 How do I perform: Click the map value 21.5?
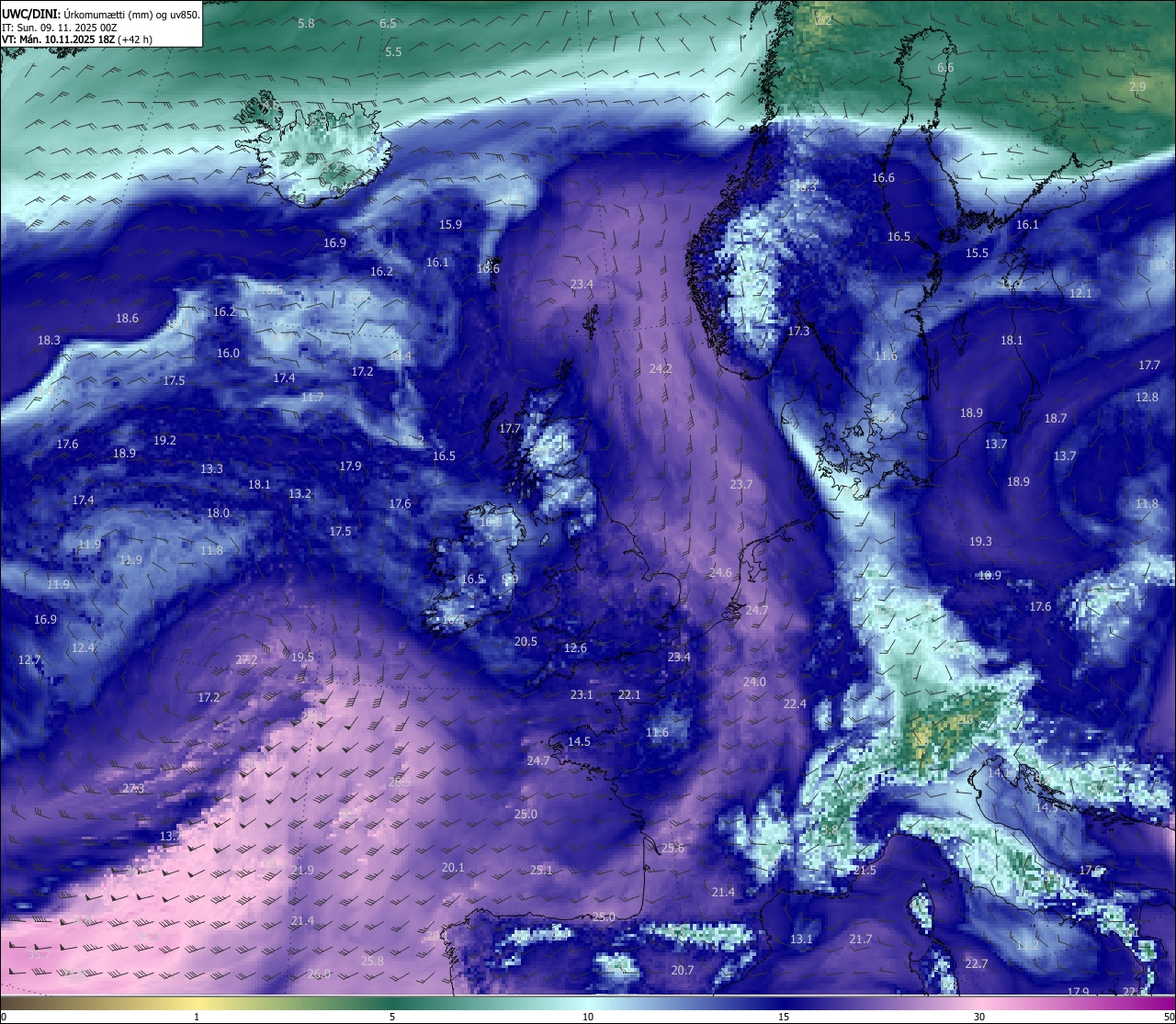coord(865,871)
